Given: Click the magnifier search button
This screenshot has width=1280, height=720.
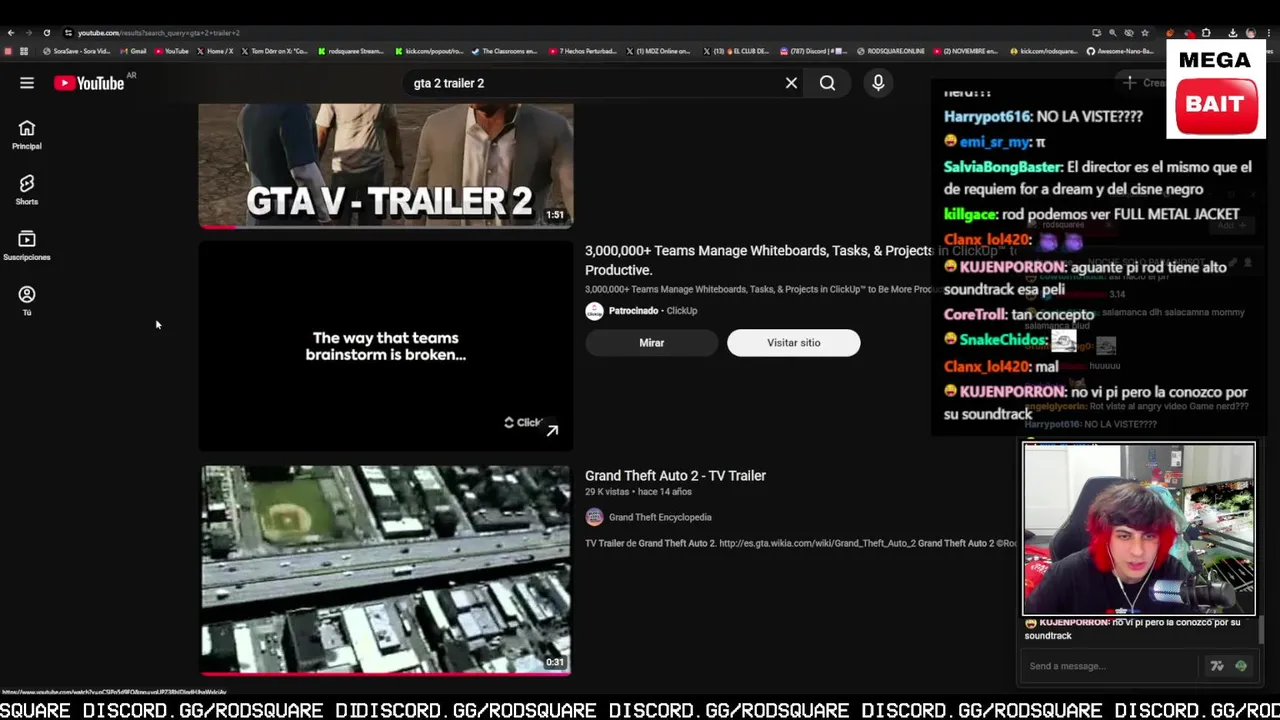Looking at the screenshot, I should 828,83.
